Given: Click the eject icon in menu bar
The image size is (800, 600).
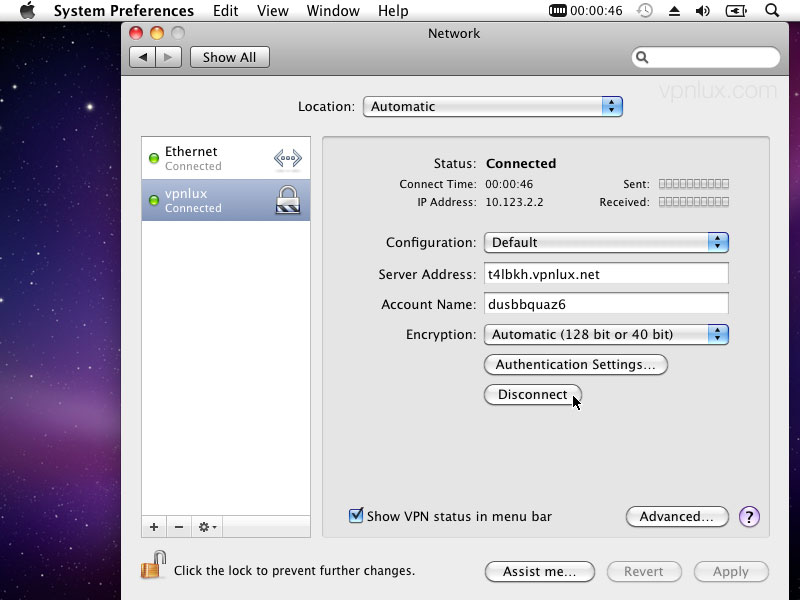Looking at the screenshot, I should click(x=674, y=11).
